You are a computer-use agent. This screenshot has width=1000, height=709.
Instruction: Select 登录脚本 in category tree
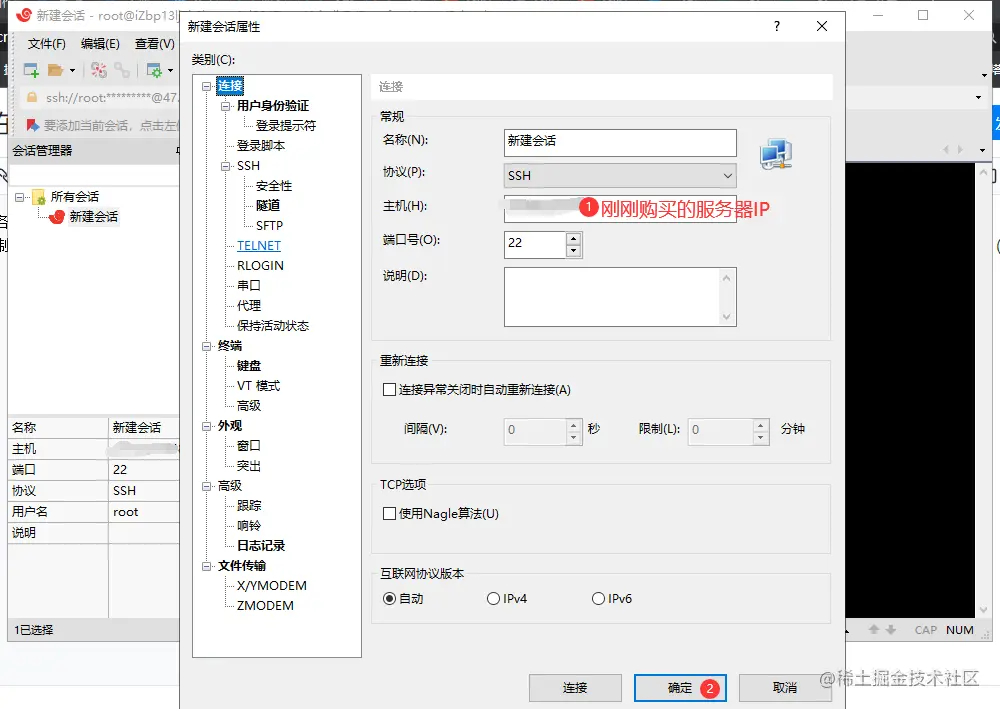261,145
